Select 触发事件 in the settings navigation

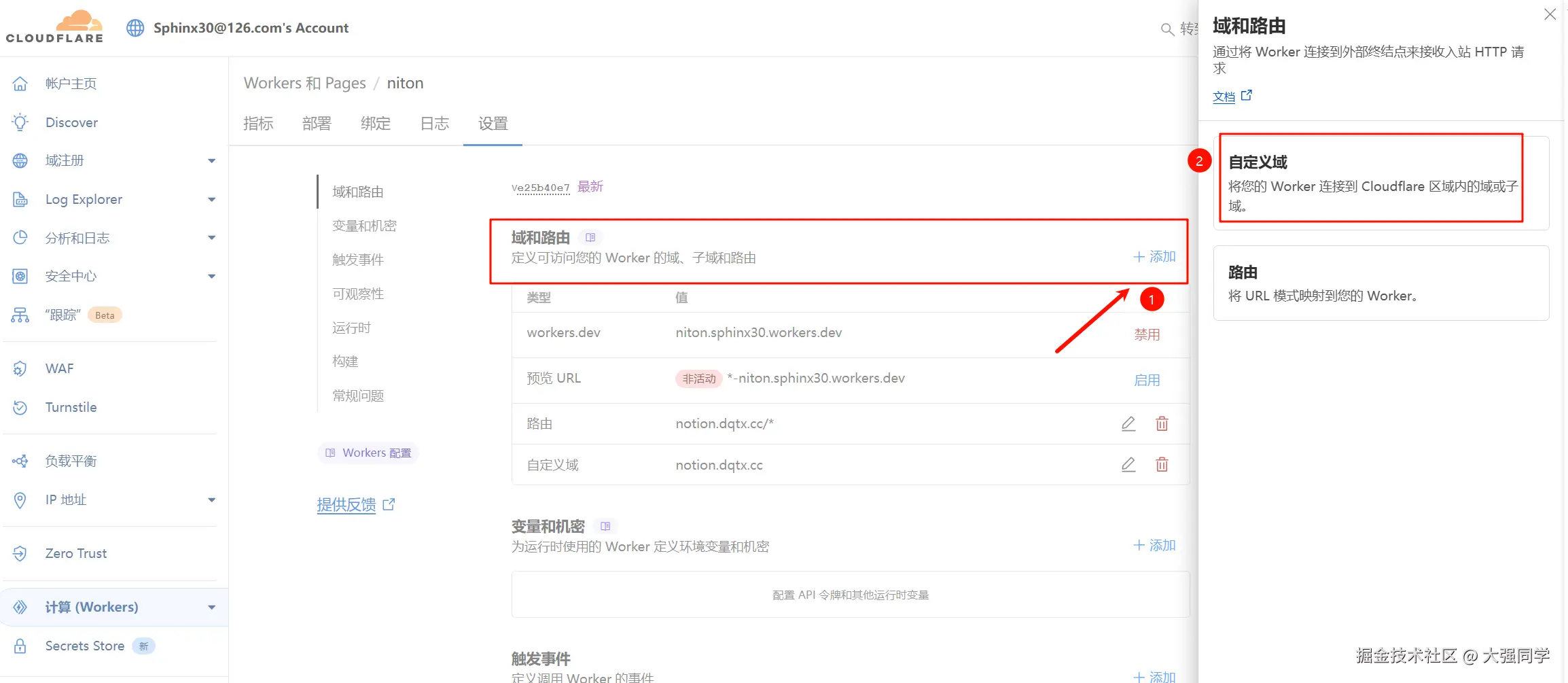358,260
